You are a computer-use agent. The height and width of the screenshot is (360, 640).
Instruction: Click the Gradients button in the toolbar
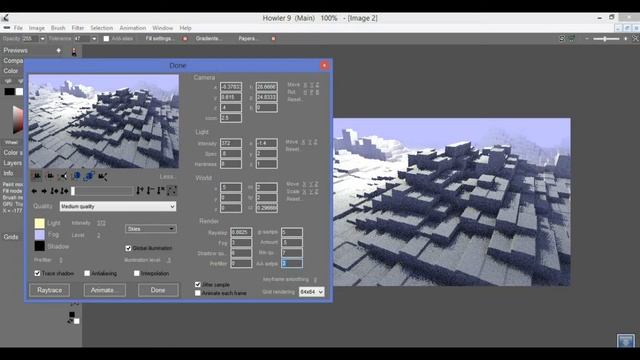pyautogui.click(x=209, y=39)
